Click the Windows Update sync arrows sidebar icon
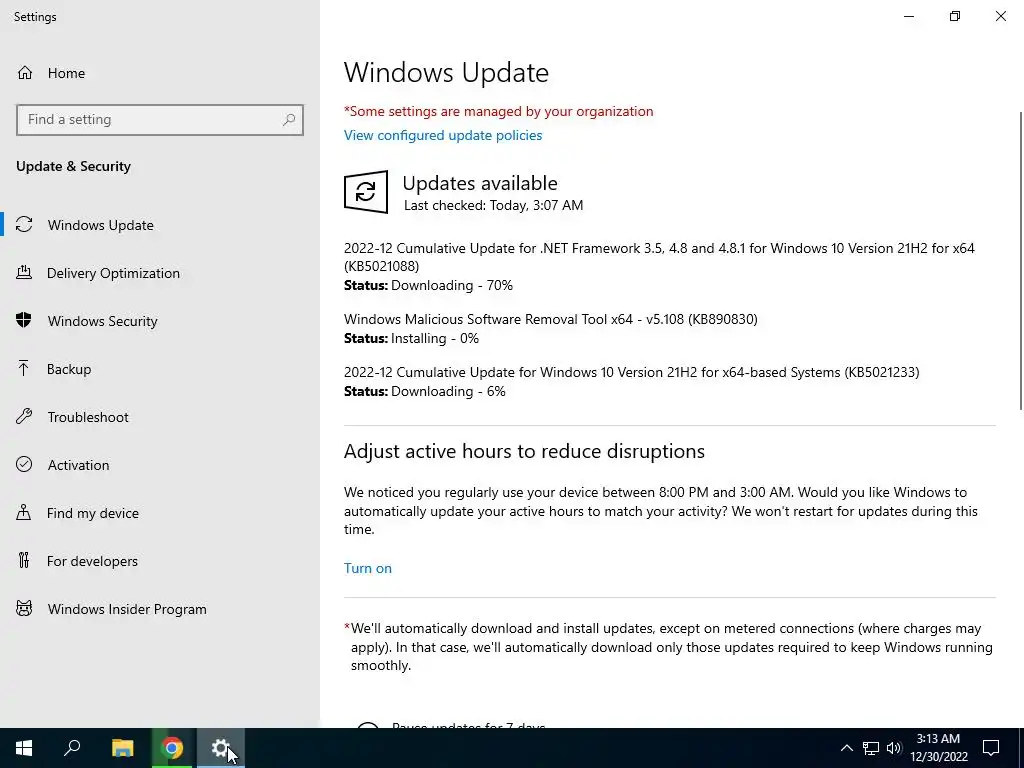 tap(24, 225)
